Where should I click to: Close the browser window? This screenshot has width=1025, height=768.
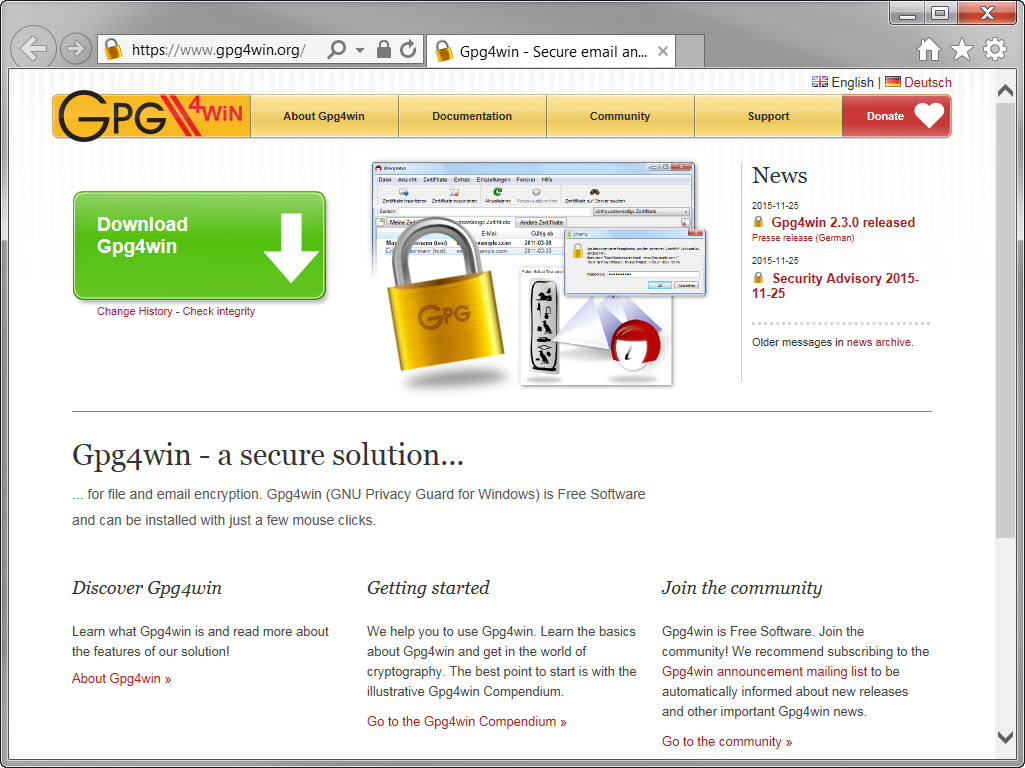tap(987, 13)
